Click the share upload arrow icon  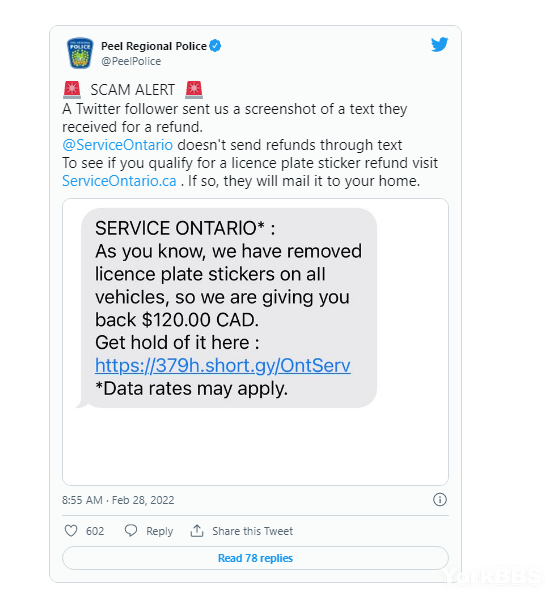(197, 530)
